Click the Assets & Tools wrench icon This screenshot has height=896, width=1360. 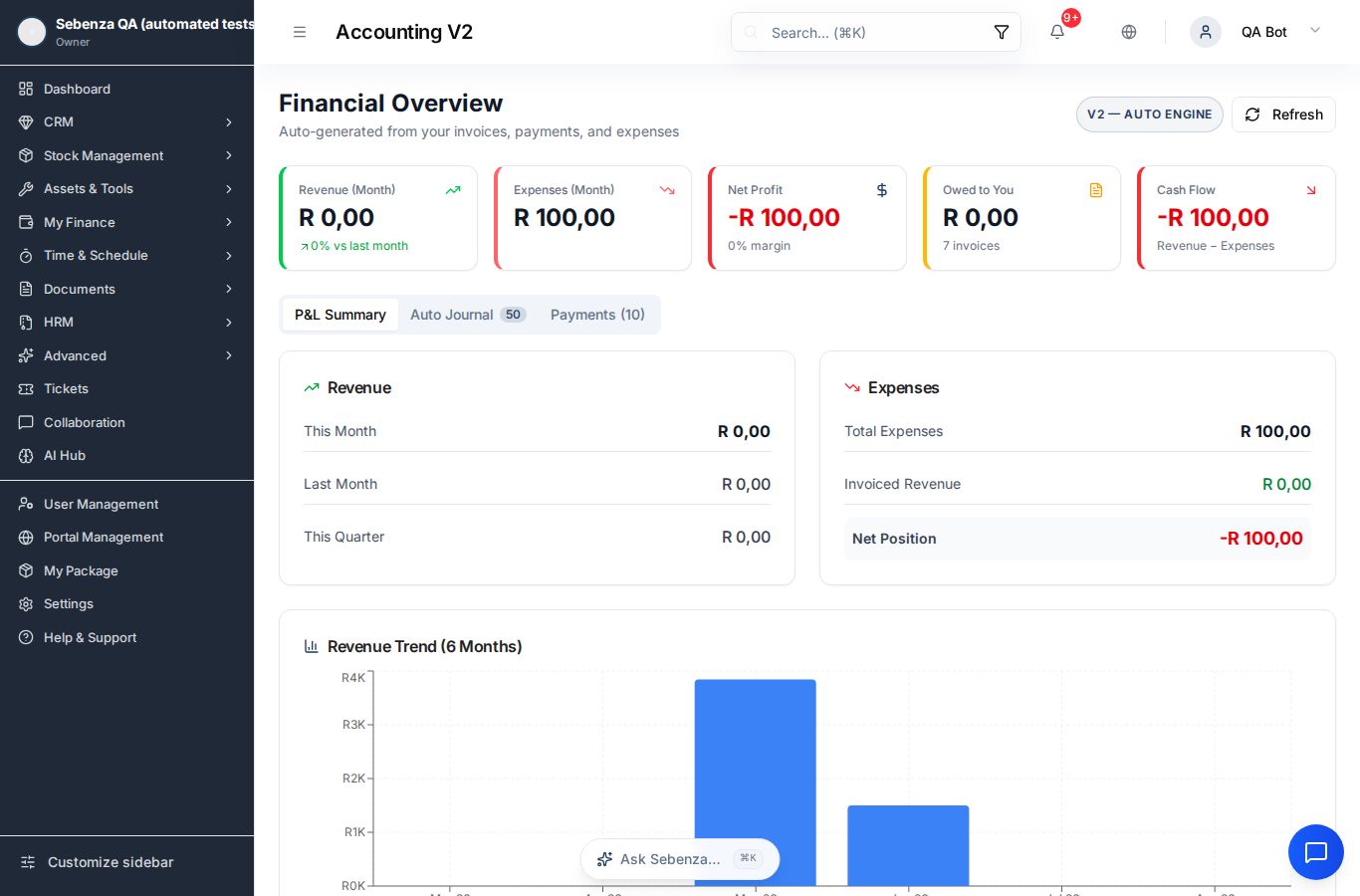(x=26, y=188)
